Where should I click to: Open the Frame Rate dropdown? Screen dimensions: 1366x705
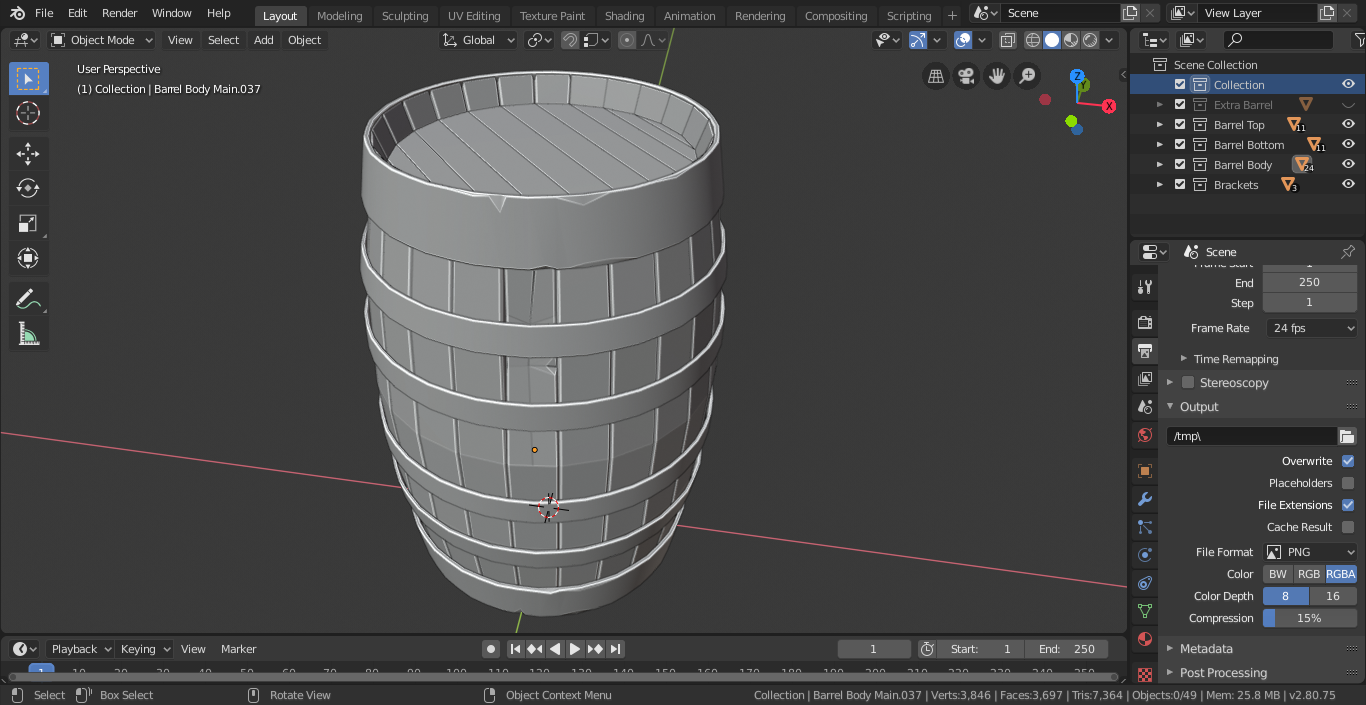tap(1311, 328)
